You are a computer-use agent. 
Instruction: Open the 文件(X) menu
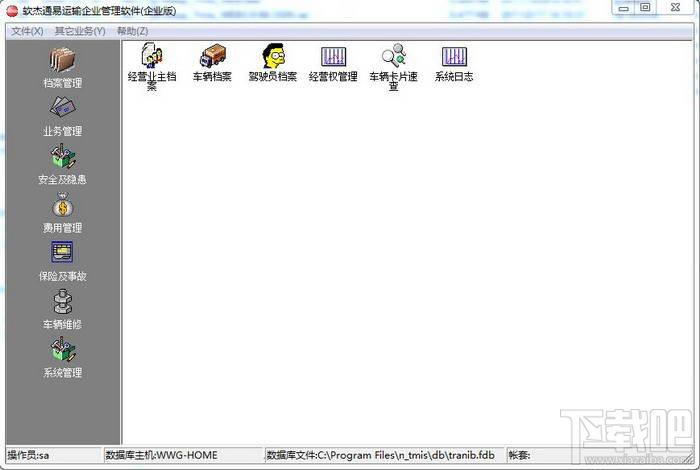(x=27, y=31)
